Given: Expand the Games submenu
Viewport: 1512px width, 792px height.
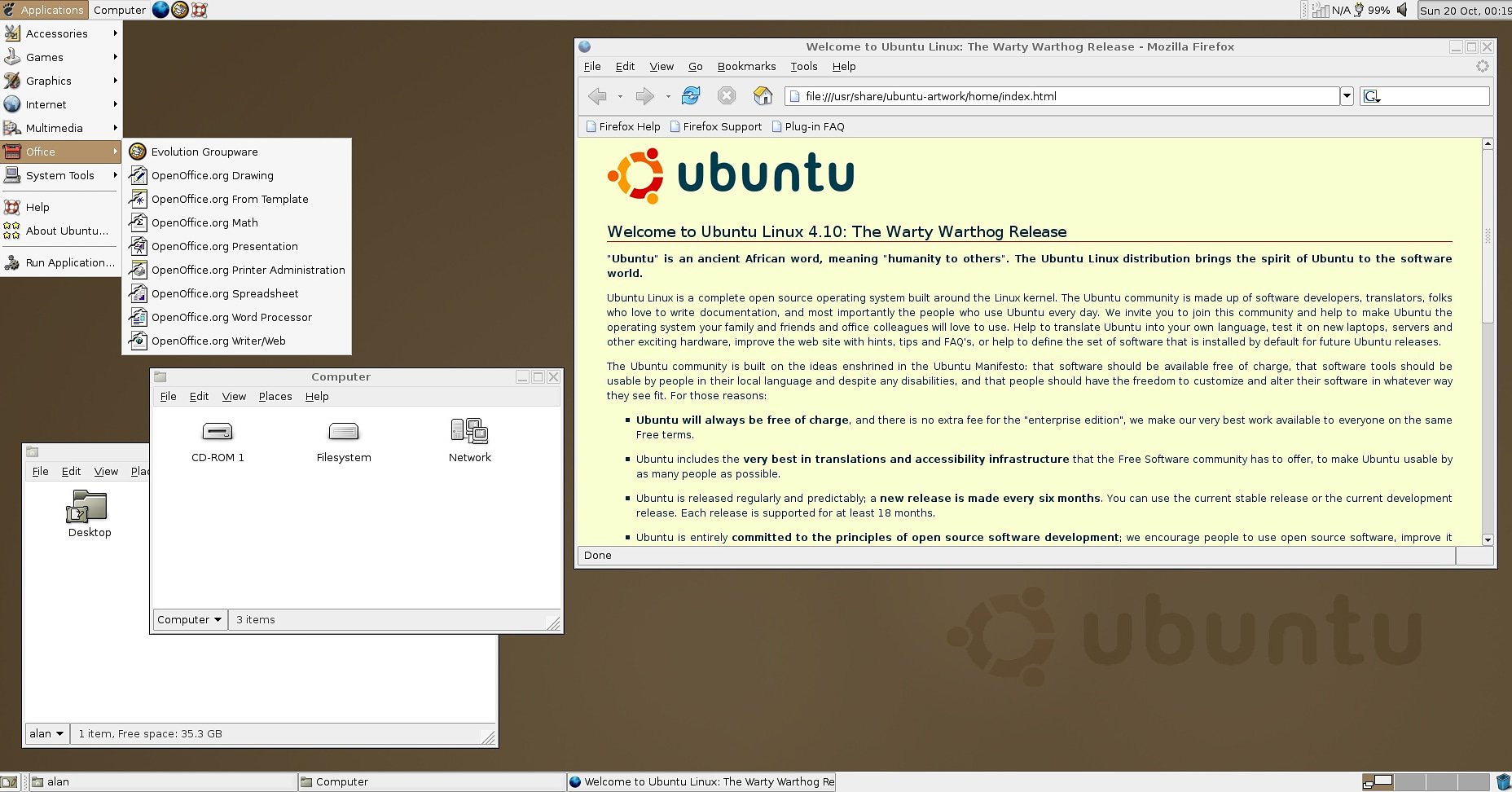Looking at the screenshot, I should [61, 57].
